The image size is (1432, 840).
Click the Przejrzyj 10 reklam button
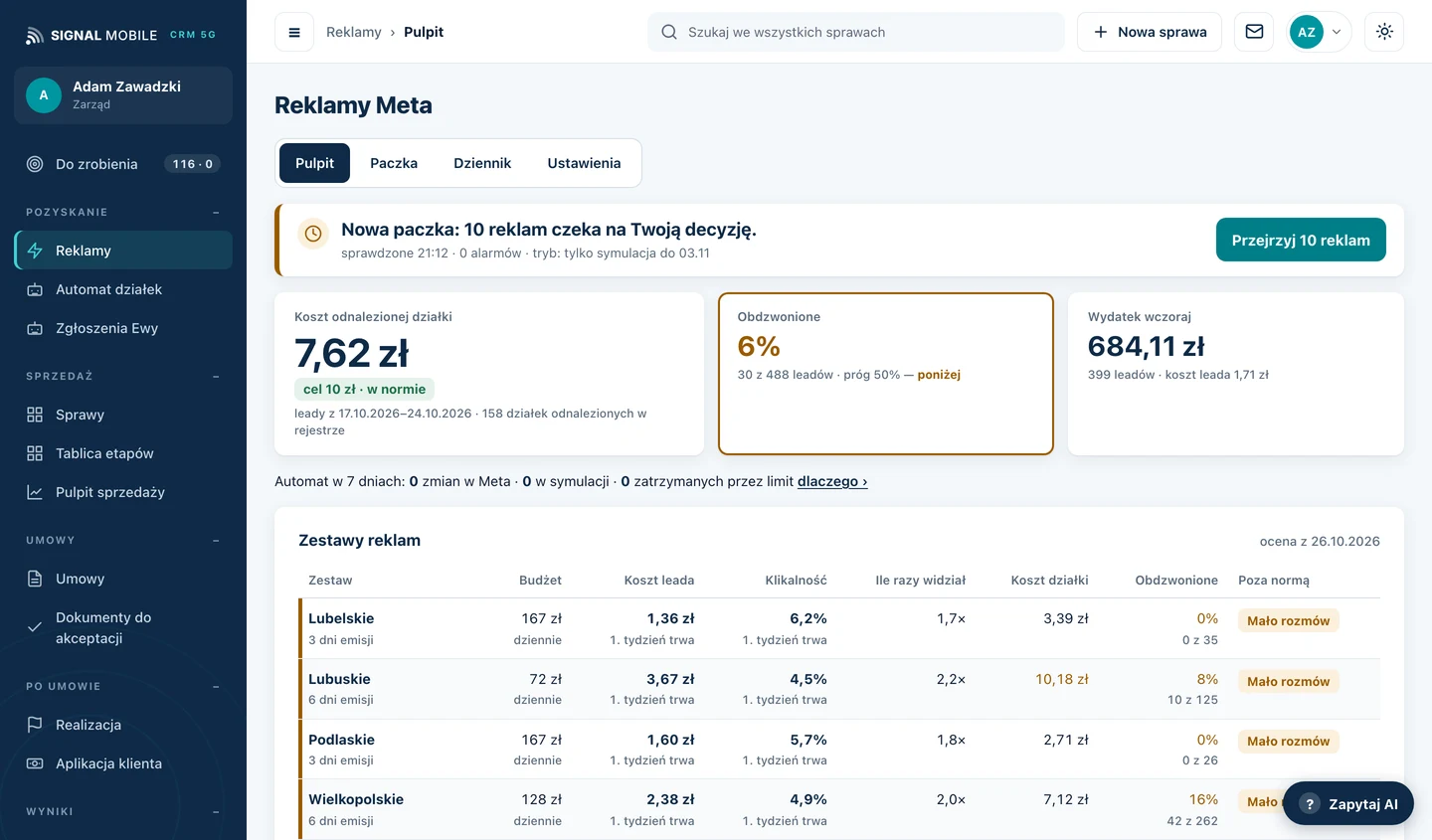coord(1301,240)
